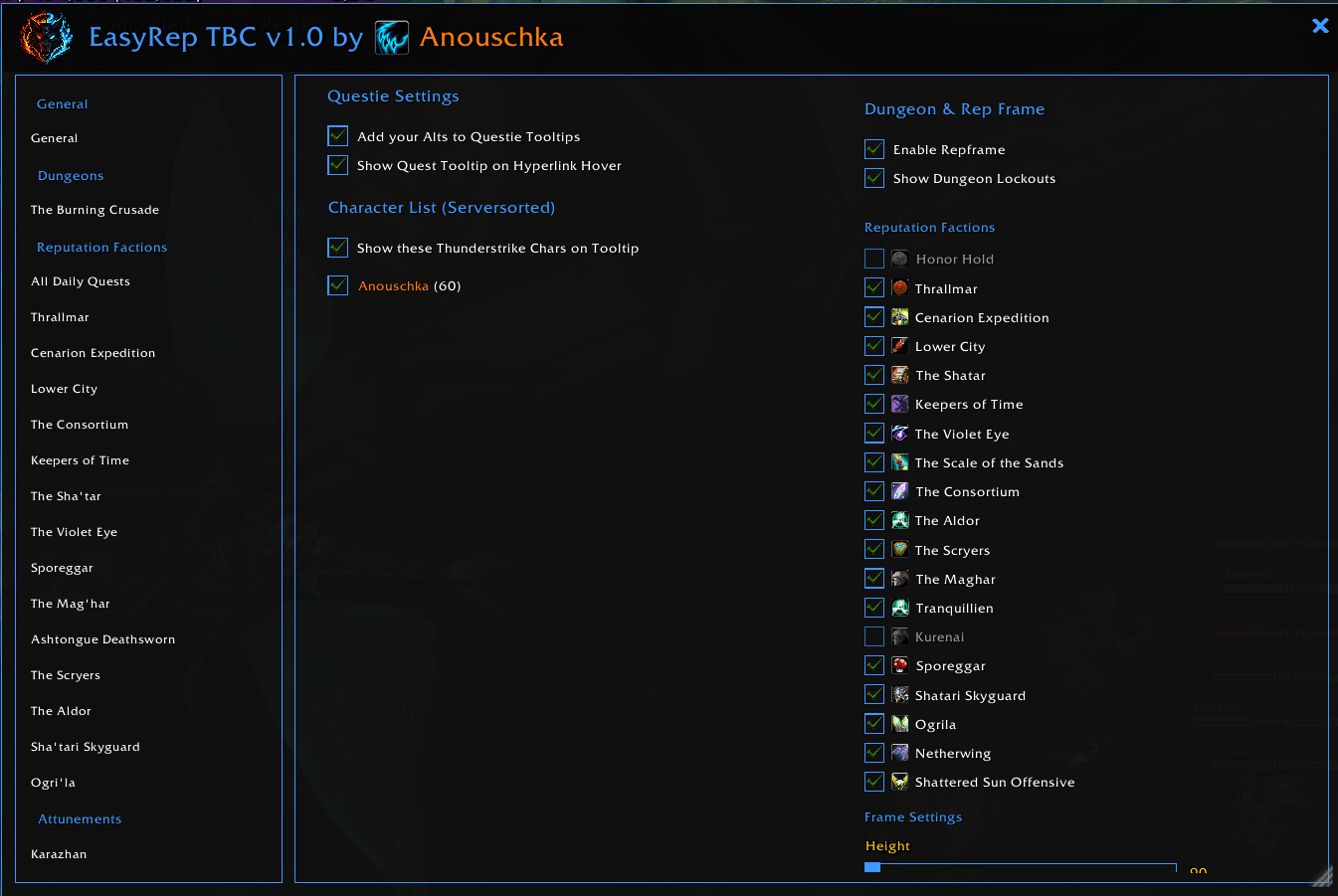
Task: Click the Anouschka author name in title
Action: 491,37
